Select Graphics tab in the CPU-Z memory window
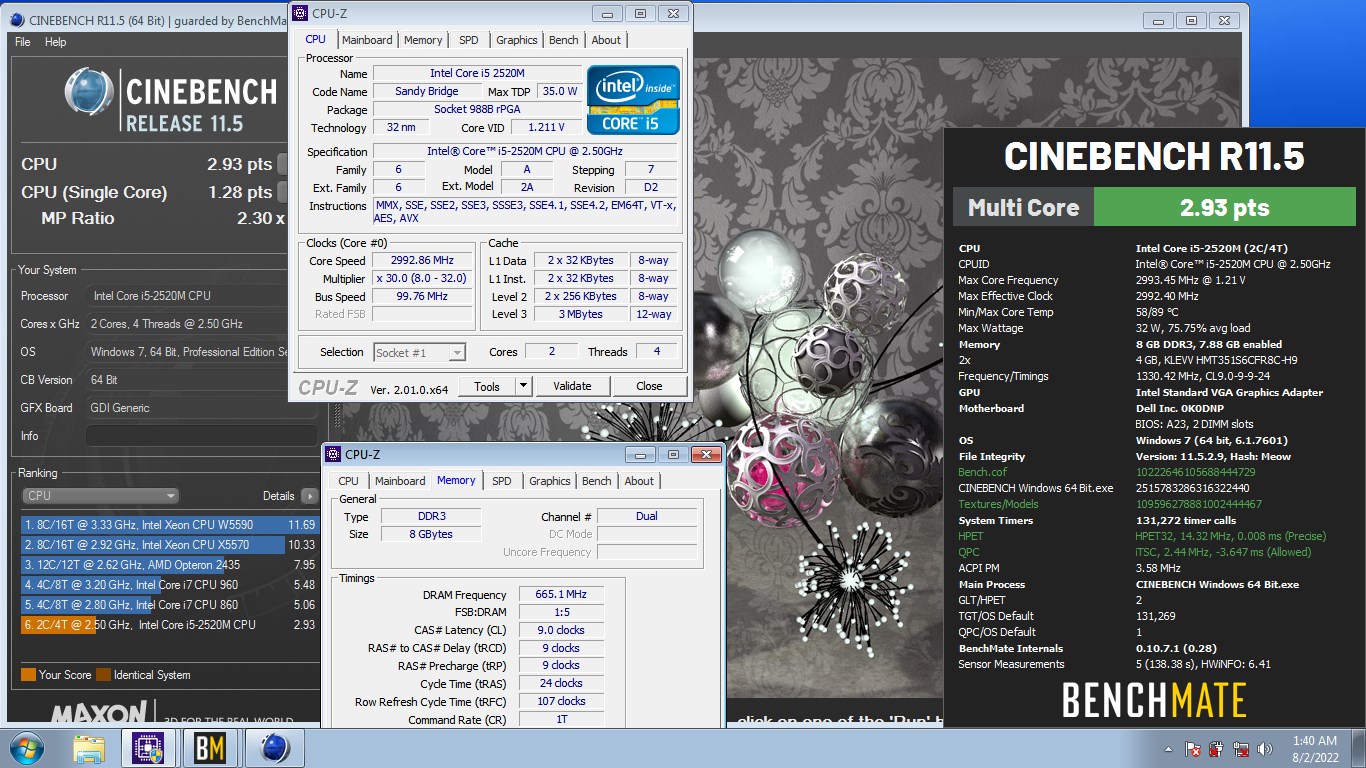 pos(550,481)
